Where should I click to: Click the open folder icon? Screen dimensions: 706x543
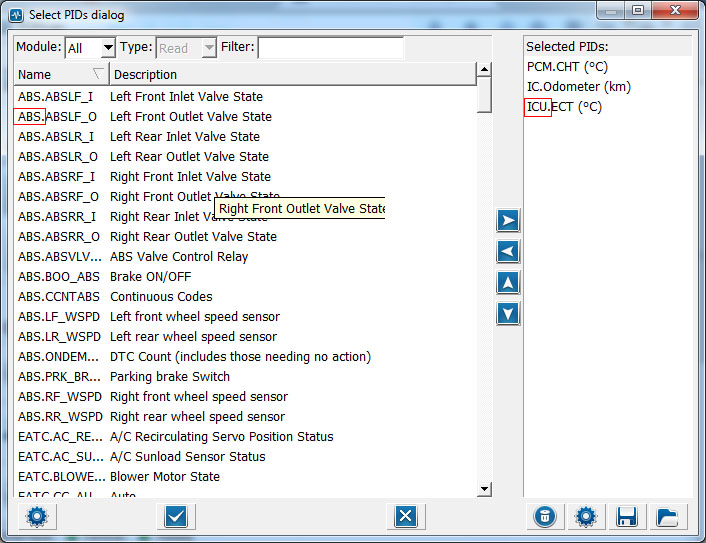click(667, 516)
